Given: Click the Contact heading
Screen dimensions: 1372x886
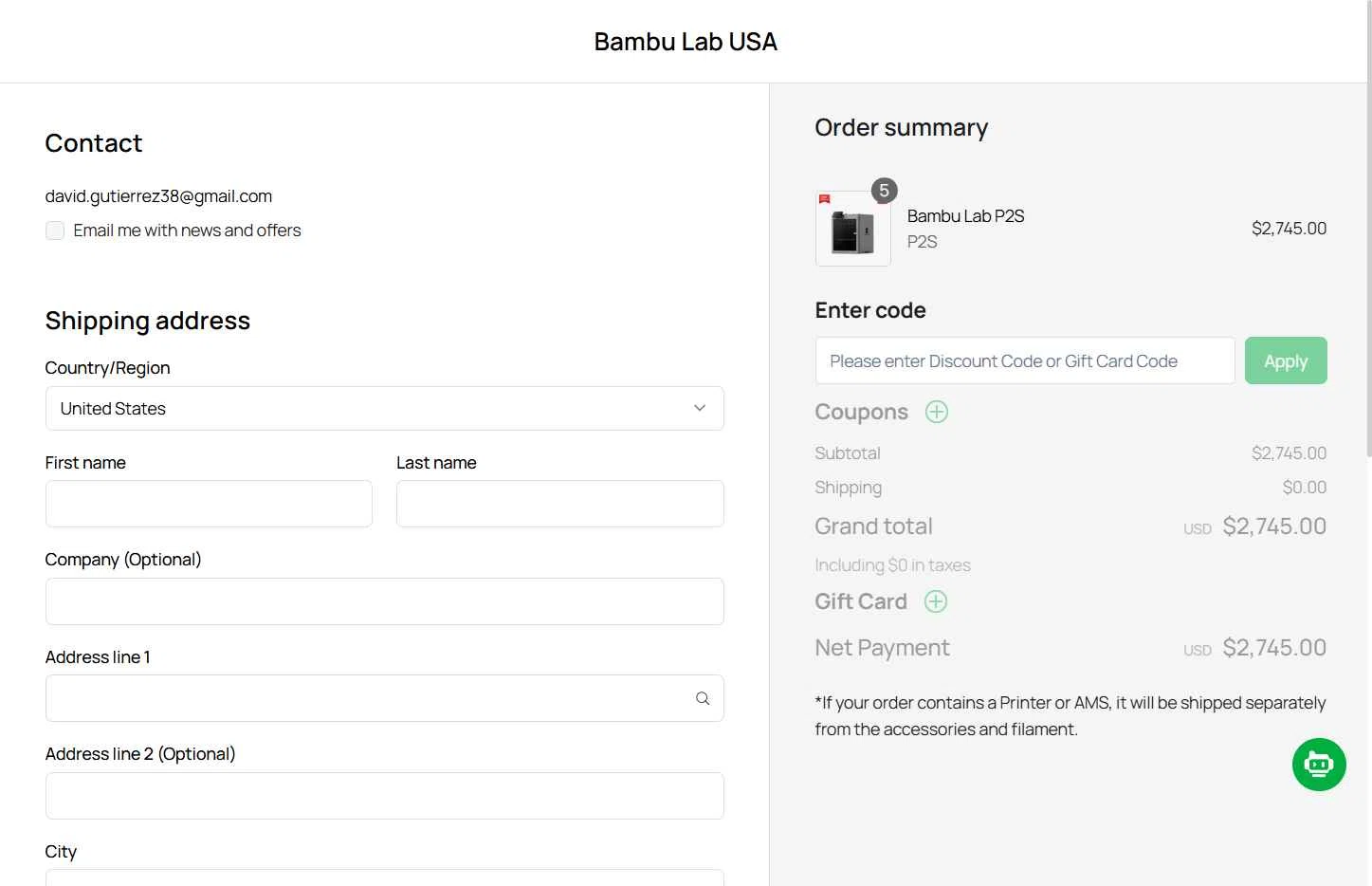Looking at the screenshot, I should [94, 143].
